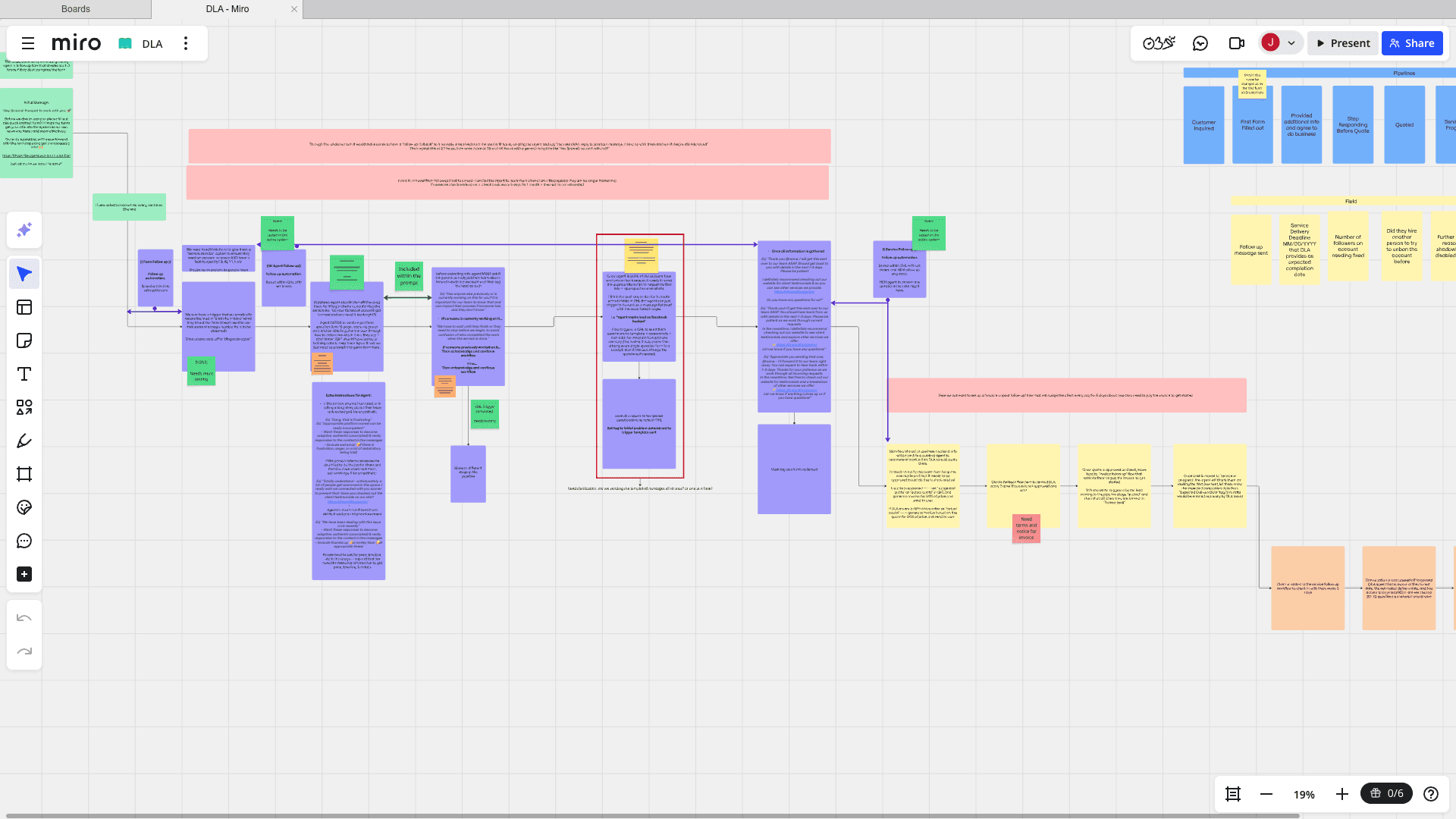Screen dimensions: 1456x819
Task: Select the Quoted blue sticky note
Action: tap(1404, 125)
